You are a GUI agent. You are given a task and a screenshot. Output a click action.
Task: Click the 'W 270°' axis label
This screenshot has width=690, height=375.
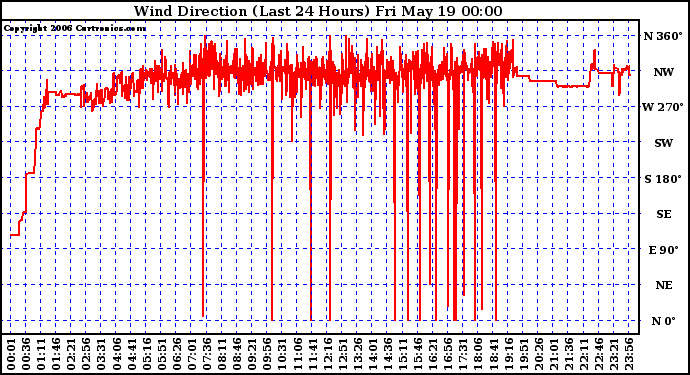click(x=663, y=107)
